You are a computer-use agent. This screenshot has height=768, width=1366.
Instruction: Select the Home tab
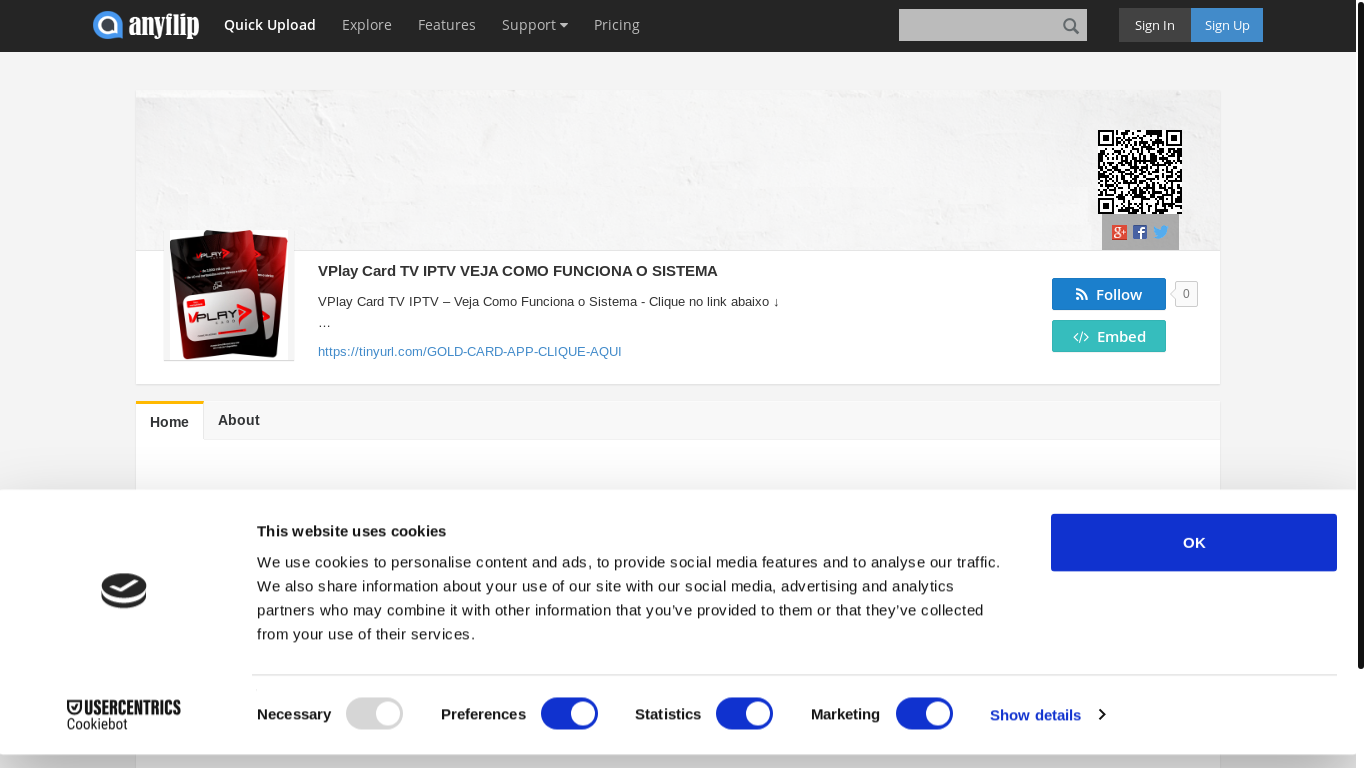tap(170, 421)
